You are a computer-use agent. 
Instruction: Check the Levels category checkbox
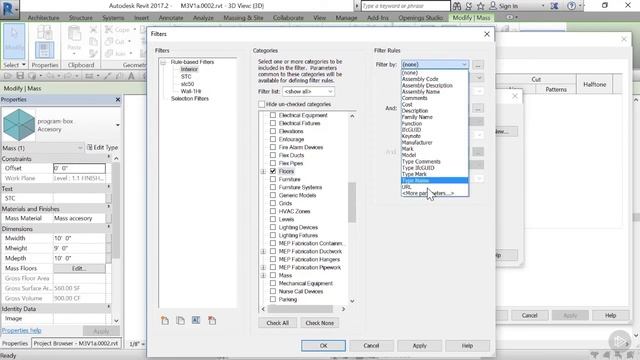273,219
